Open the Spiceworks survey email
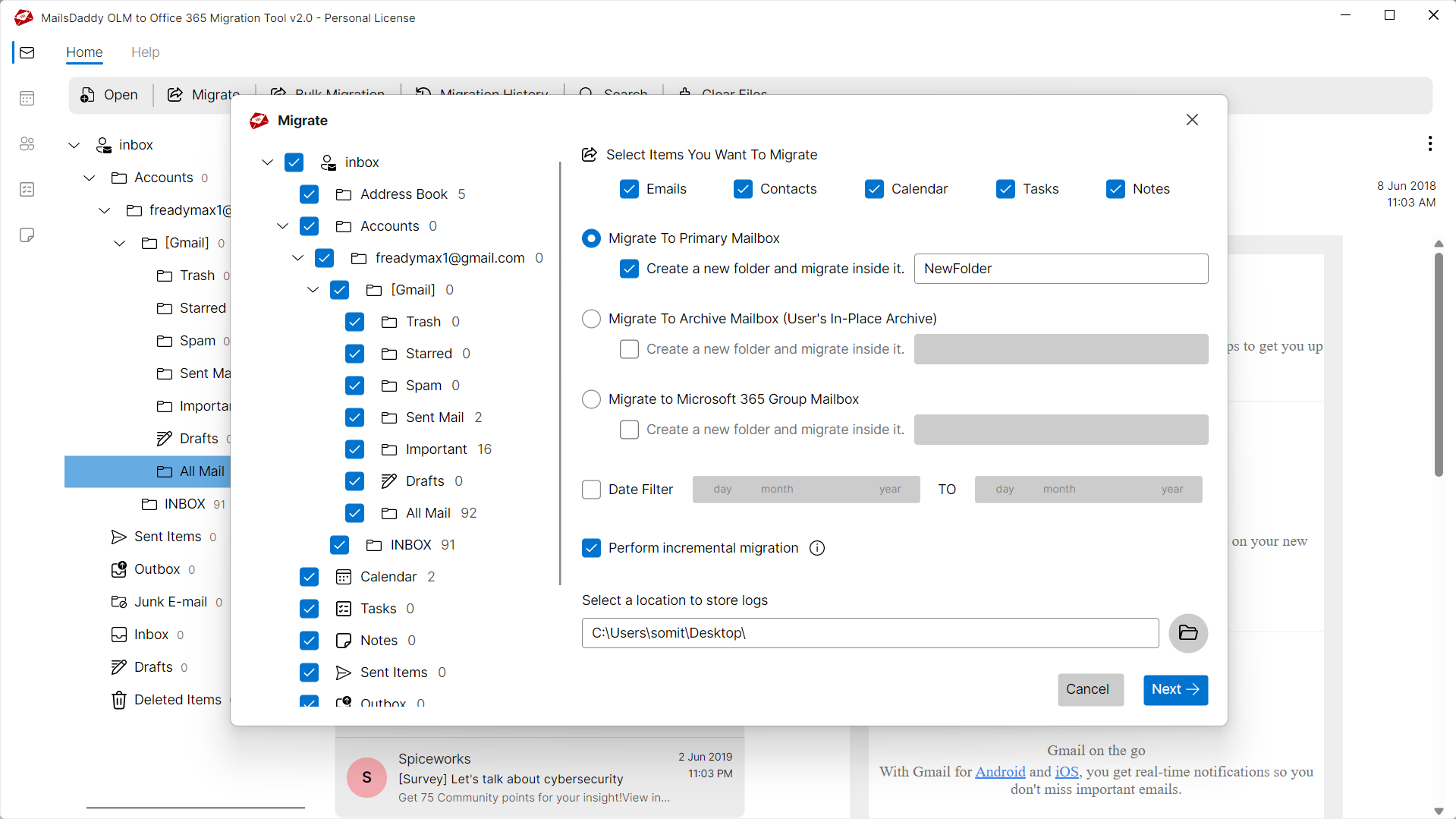The height and width of the screenshot is (819, 1456). 539,777
